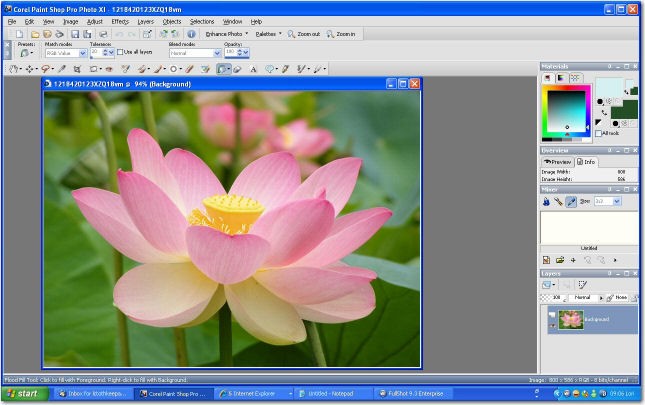Open the Opacity slider dropdown arrow
Screen dimensions: 645x405
click(246, 53)
